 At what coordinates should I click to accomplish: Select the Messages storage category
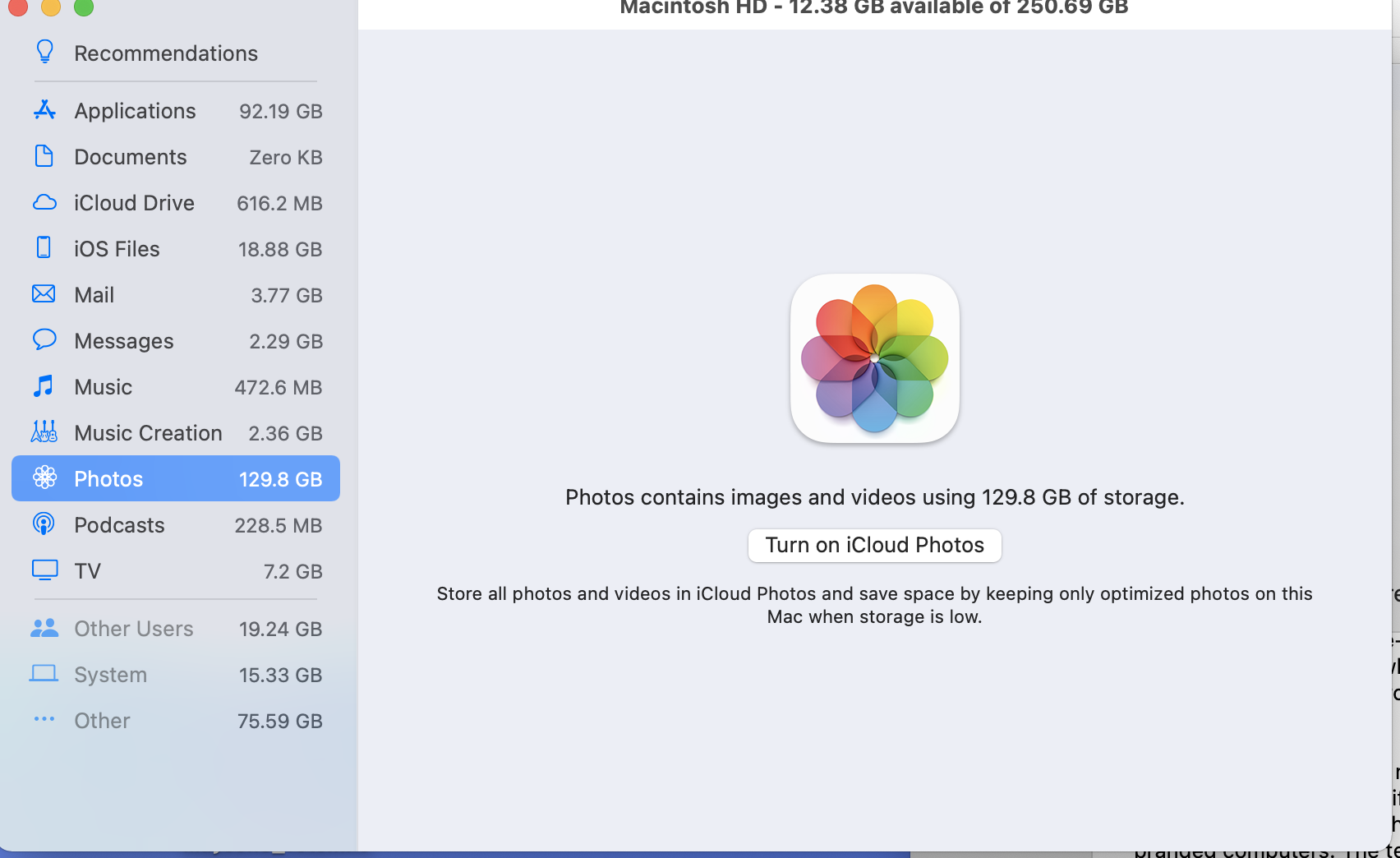pyautogui.click(x=176, y=340)
